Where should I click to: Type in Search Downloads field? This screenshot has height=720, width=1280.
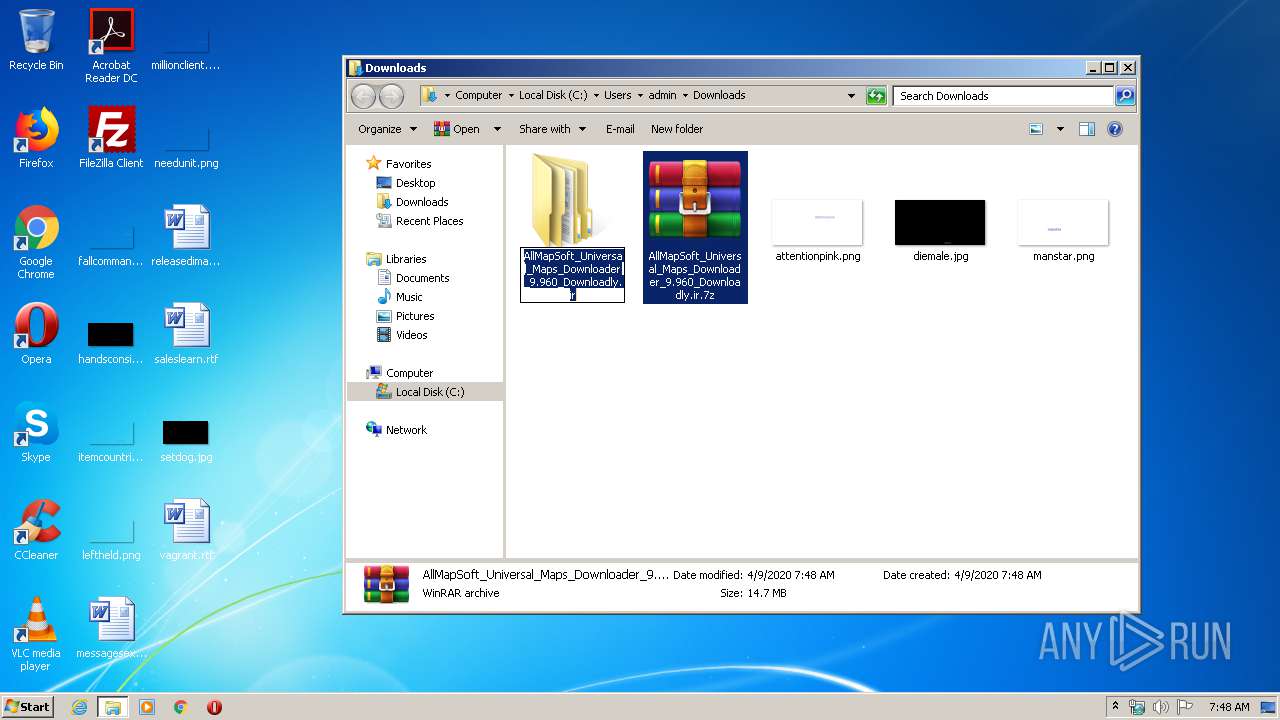click(1003, 96)
